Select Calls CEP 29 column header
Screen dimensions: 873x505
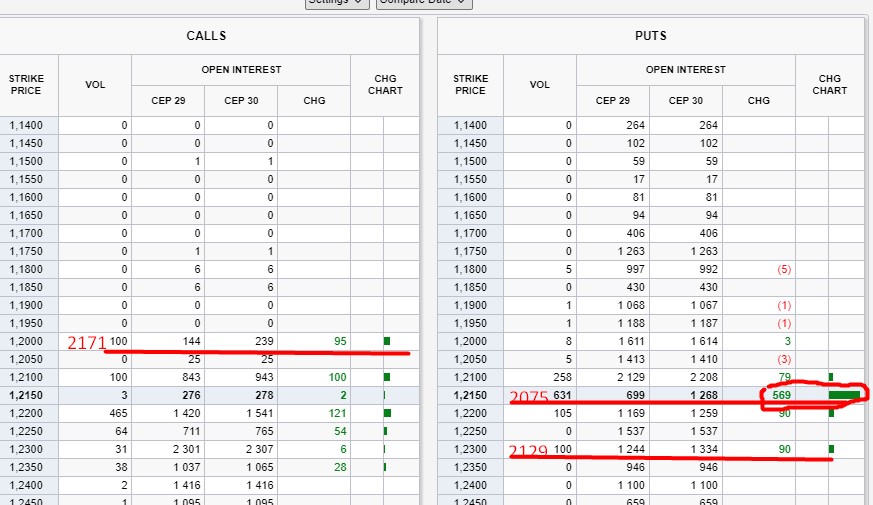[x=168, y=100]
